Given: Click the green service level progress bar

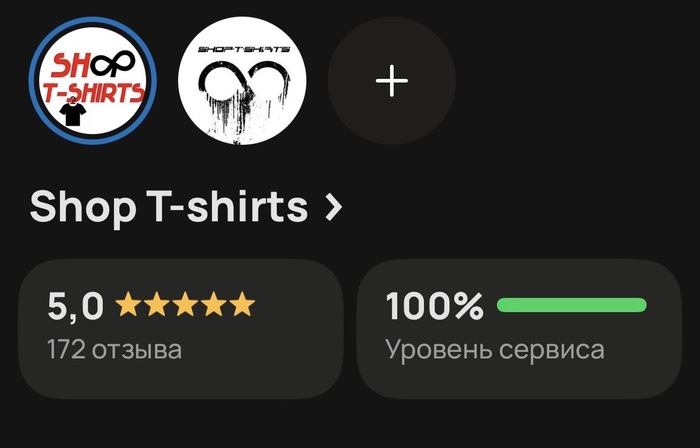Looking at the screenshot, I should point(571,305).
